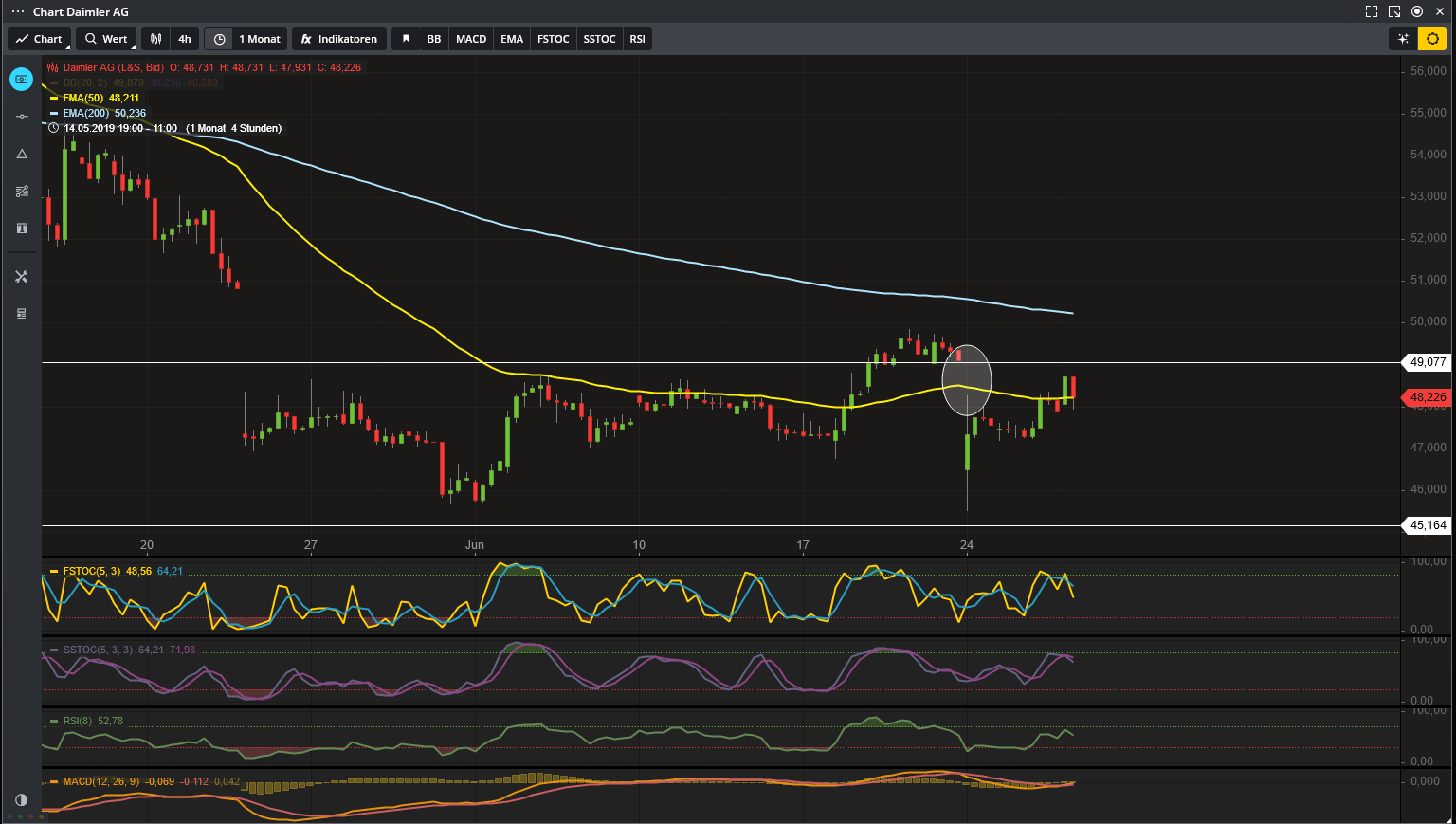The image size is (1456, 824).
Task: Toggle the contrast icon at bottom left
Action: [21, 799]
